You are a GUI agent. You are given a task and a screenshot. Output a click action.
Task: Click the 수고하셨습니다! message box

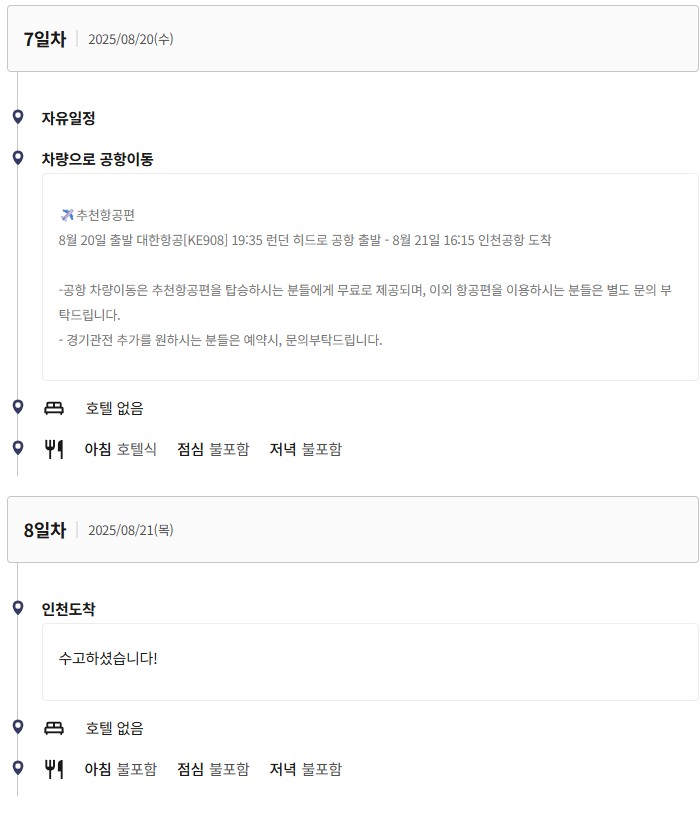pyautogui.click(x=370, y=662)
